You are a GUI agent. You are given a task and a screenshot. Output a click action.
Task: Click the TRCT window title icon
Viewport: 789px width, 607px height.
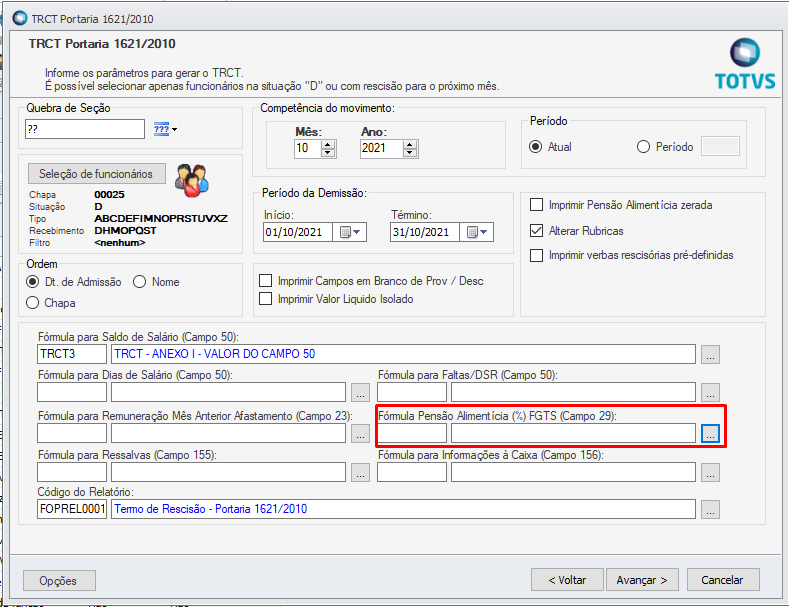pyautogui.click(x=20, y=18)
